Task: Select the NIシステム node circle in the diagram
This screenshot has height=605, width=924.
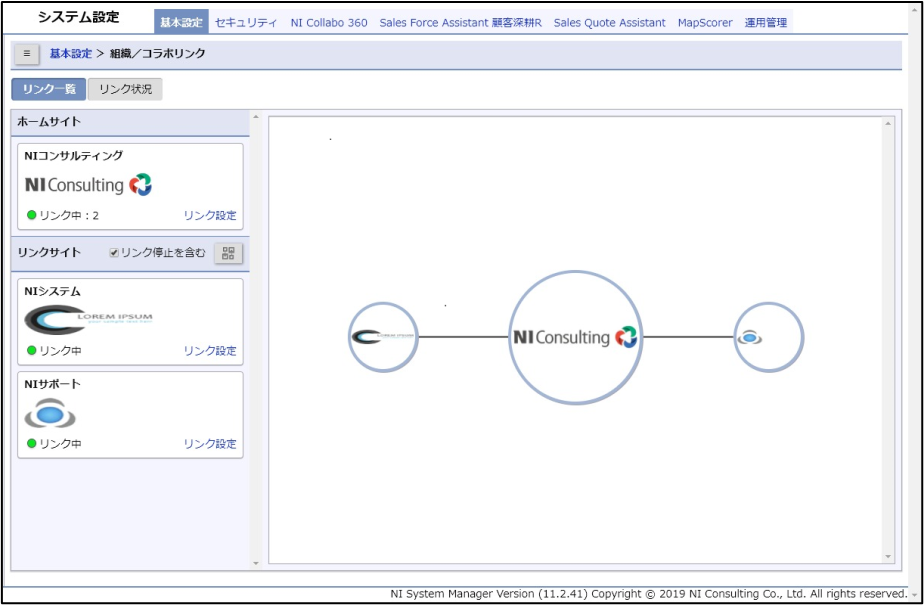Action: click(383, 337)
